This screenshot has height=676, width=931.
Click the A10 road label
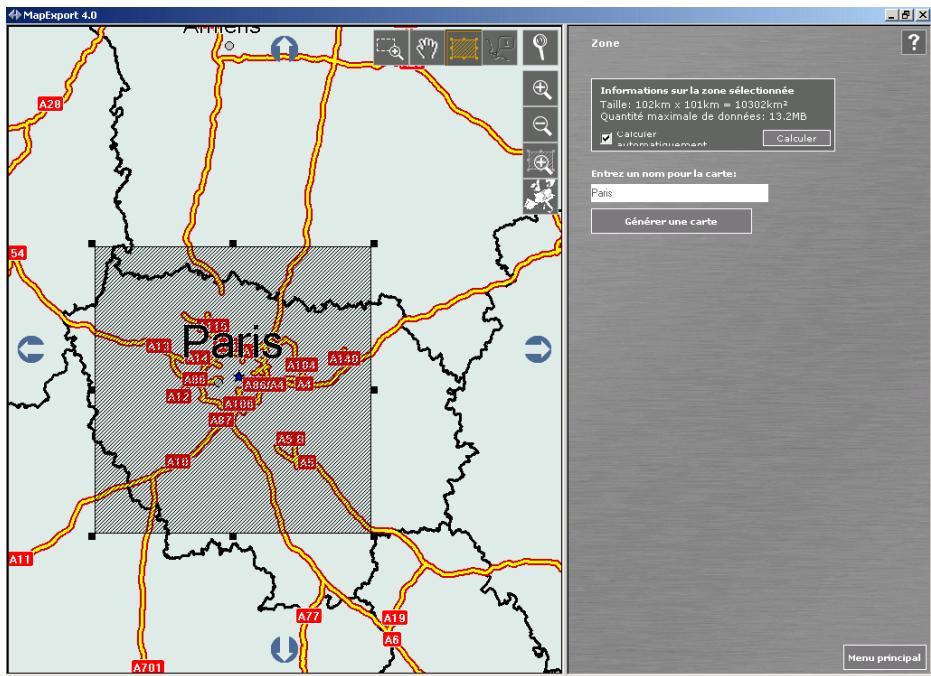coord(178,461)
